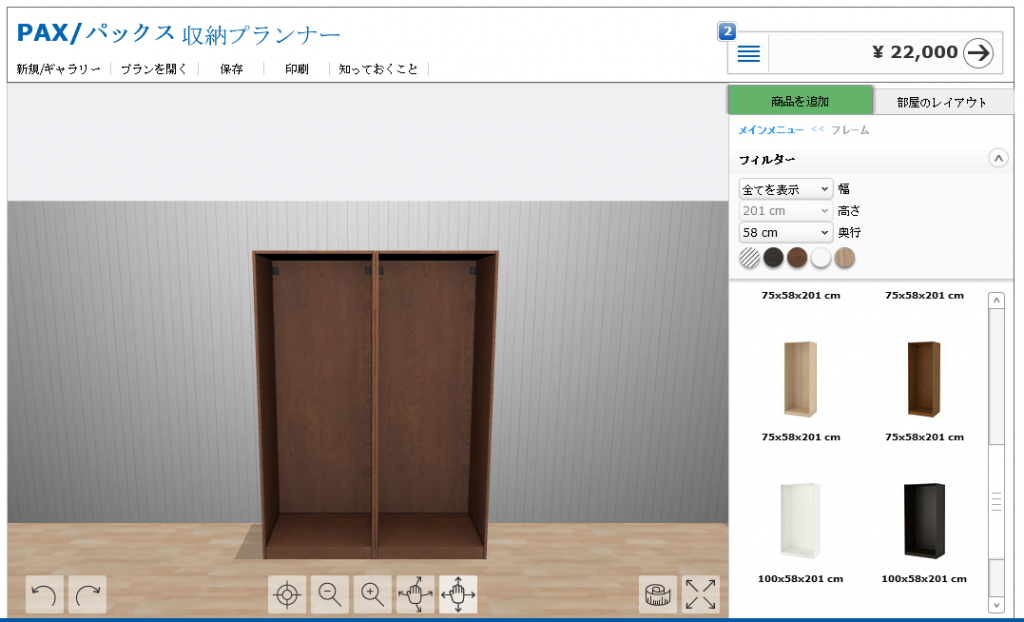This screenshot has height=622, width=1024.
Task: Toggle the tape measure dimensions icon
Action: coord(658,595)
